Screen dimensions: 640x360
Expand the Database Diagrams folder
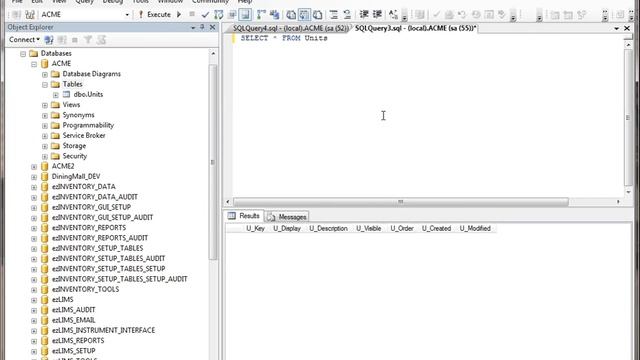[45, 74]
